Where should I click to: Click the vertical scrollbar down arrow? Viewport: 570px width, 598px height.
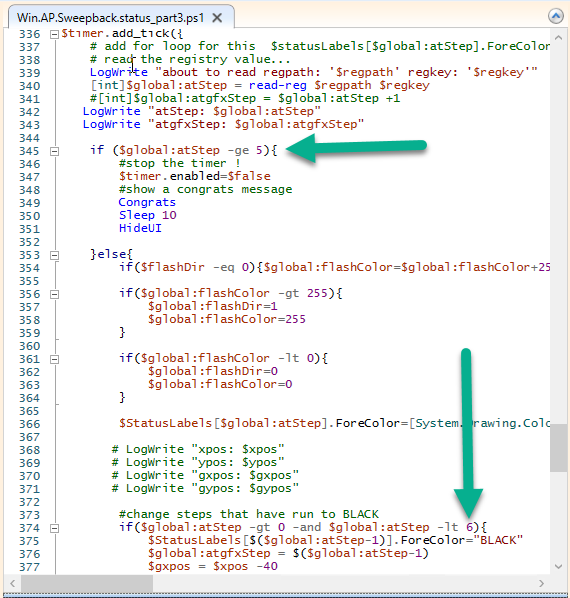tap(558, 566)
